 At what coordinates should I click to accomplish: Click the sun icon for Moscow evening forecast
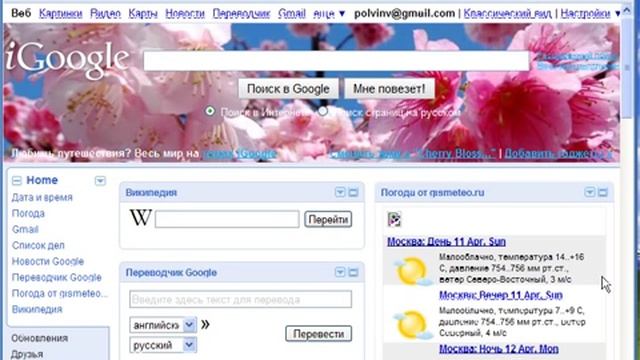coord(413,325)
